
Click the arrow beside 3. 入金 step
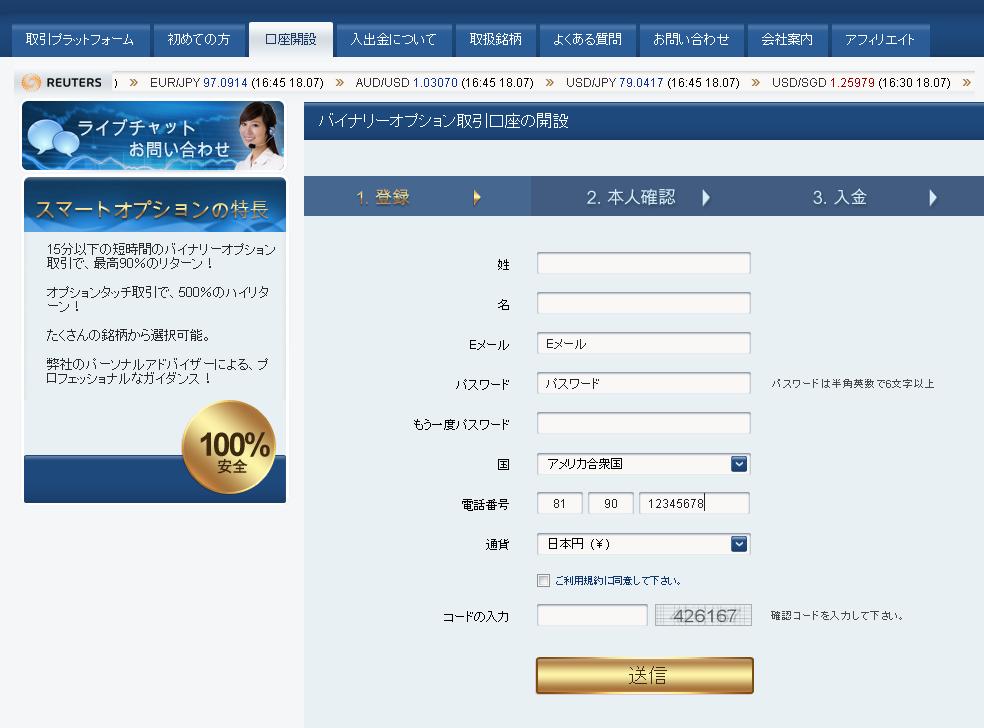(932, 198)
